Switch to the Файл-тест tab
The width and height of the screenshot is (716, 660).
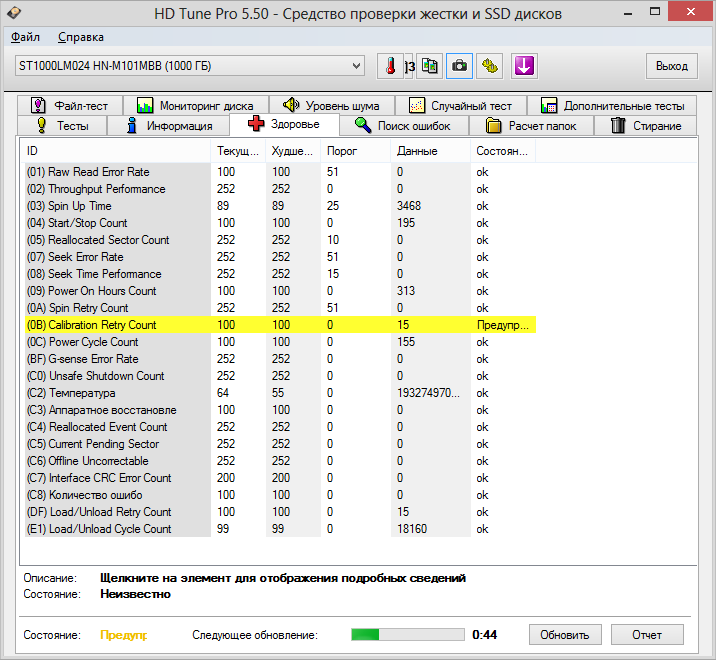click(70, 106)
